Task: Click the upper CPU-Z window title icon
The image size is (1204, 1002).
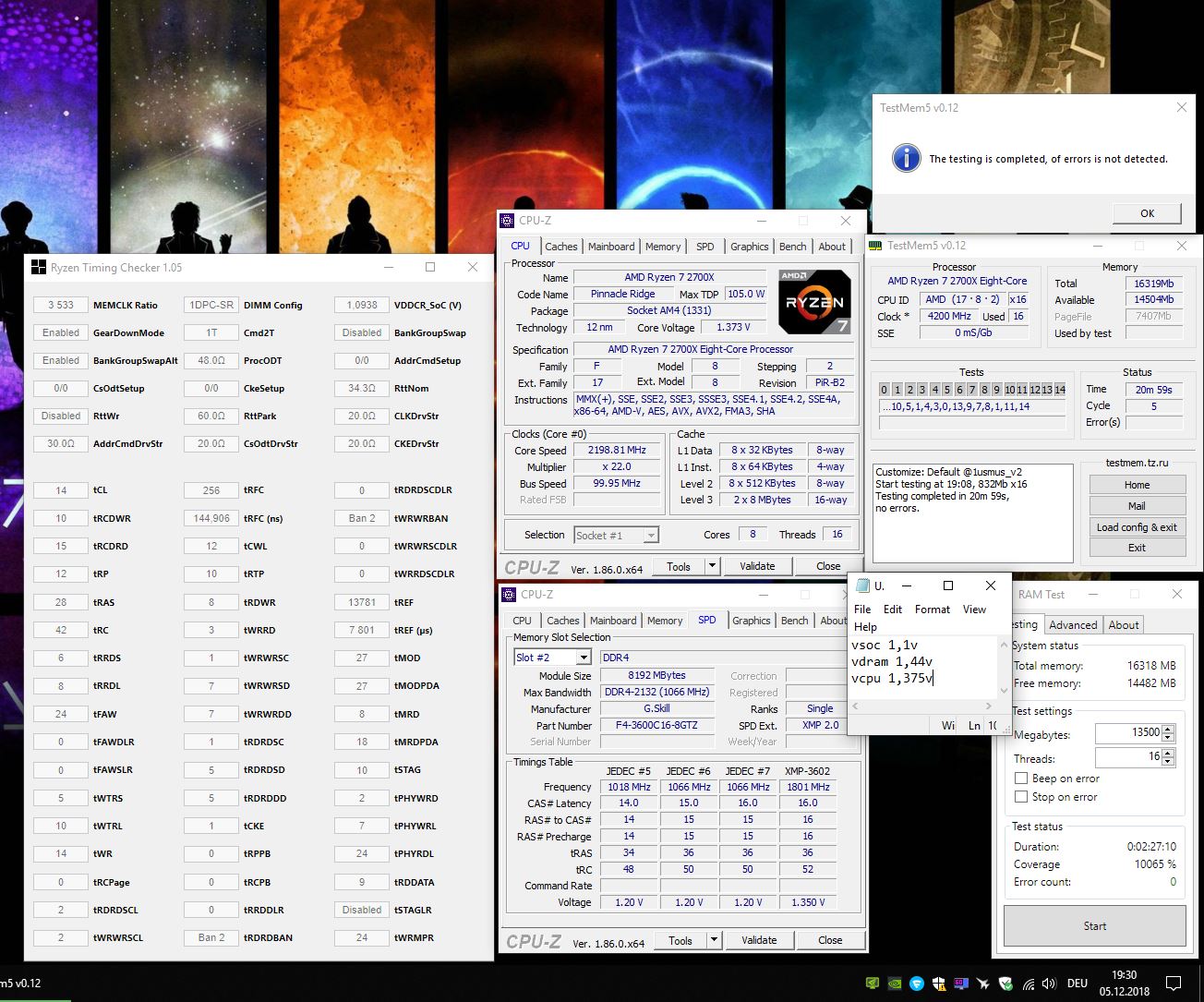Action: tap(507, 221)
